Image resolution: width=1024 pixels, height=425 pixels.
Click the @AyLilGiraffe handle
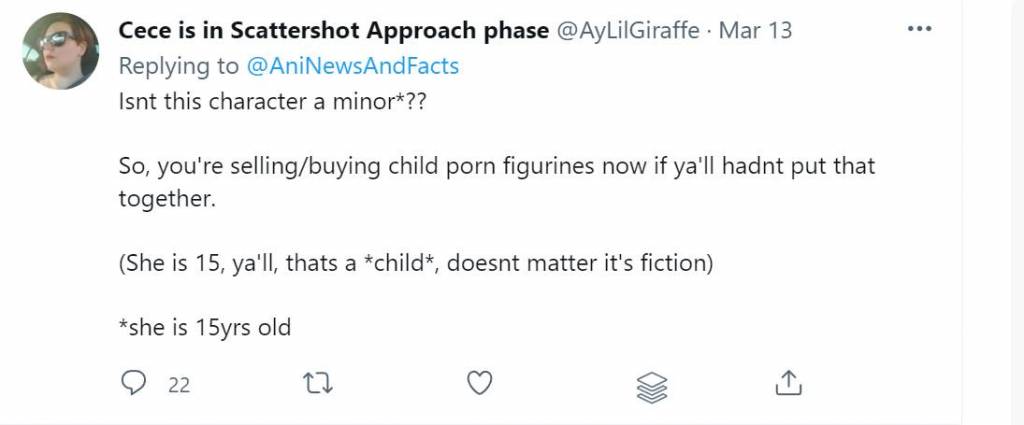628,30
